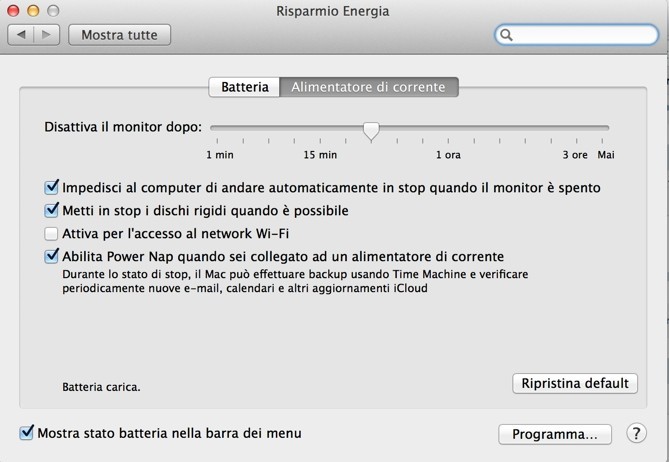This screenshot has height=462, width=669.
Task: Disable 'Abilita Power Nap' checkbox
Action: (x=52, y=256)
